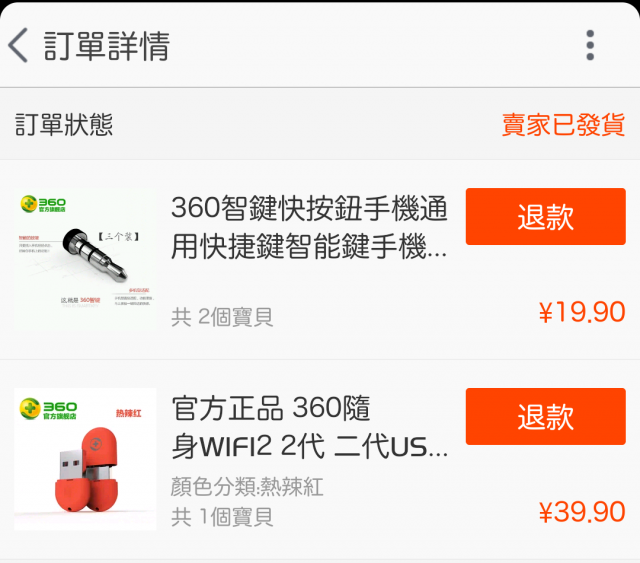Tap the 360 logo on the WiFi dongle image
Image resolution: width=640 pixels, height=563 pixels.
(48, 409)
